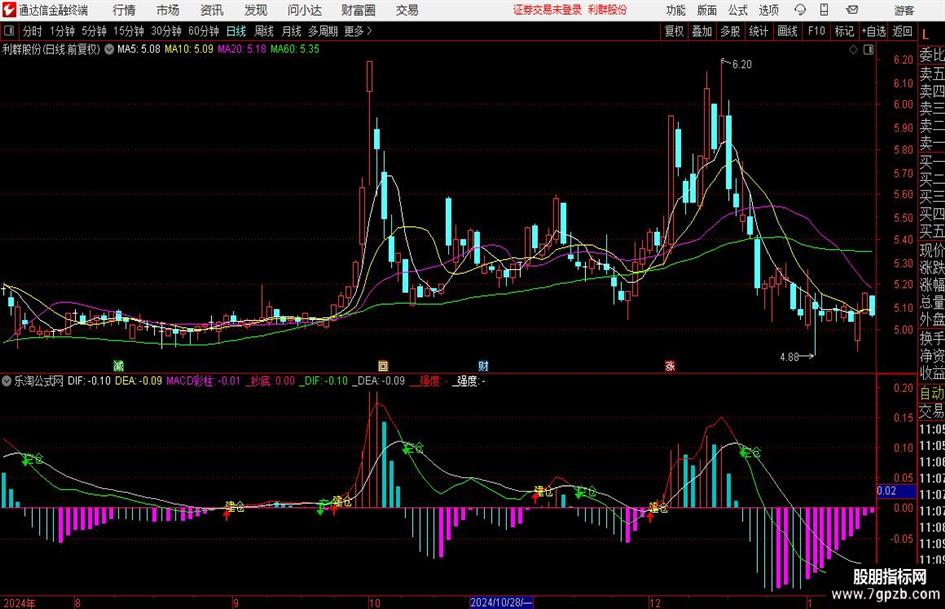This screenshot has width=945, height=609.
Task: Open the 市场 menu
Action: click(168, 10)
